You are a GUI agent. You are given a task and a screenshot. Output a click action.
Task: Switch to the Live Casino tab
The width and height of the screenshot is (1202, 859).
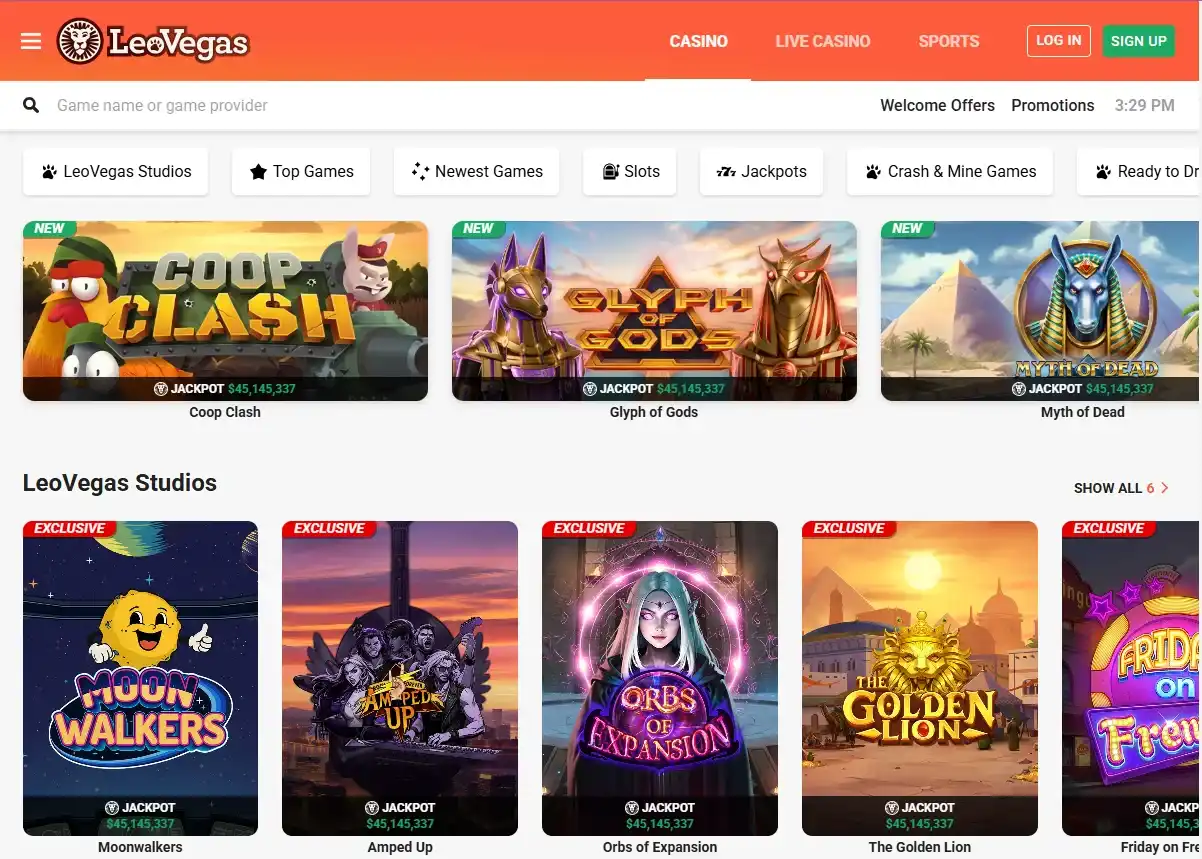(823, 41)
